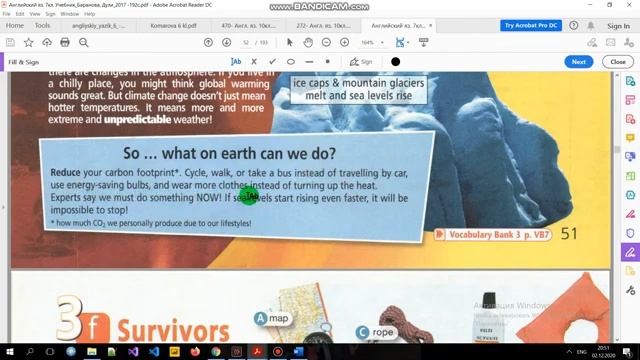Click the page number input field
This screenshot has width=640, height=360.
[x=246, y=42]
